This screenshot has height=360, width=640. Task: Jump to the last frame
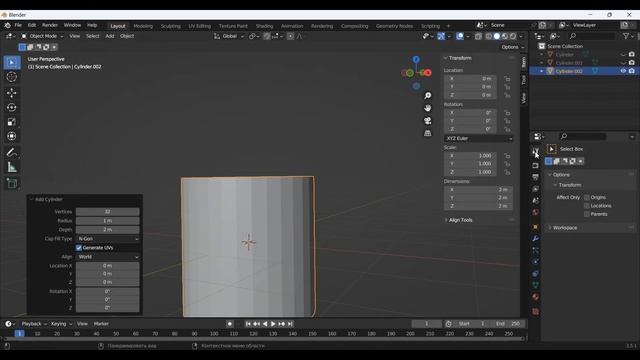tap(290, 324)
